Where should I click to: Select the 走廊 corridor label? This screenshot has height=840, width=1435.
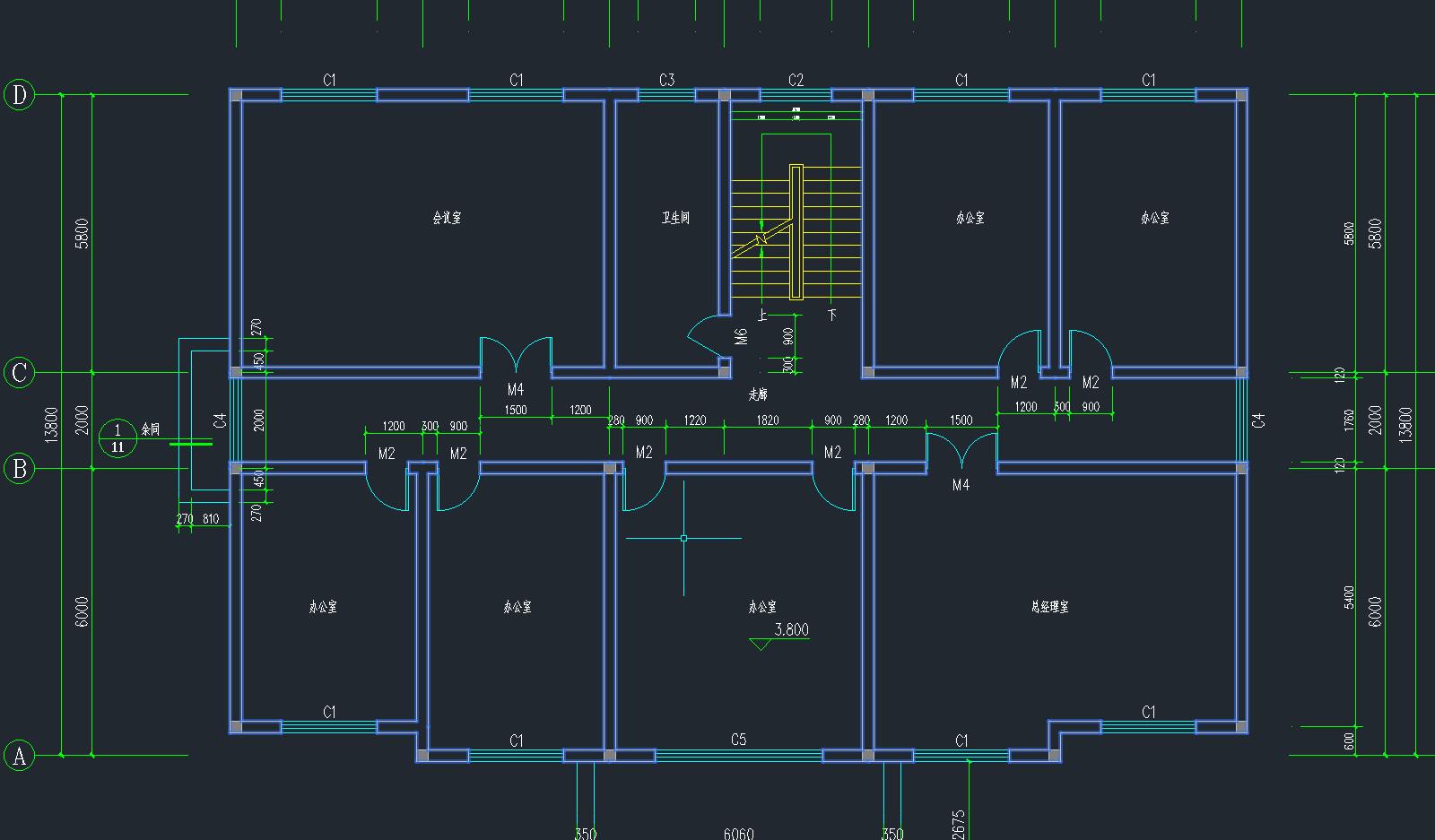point(758,394)
